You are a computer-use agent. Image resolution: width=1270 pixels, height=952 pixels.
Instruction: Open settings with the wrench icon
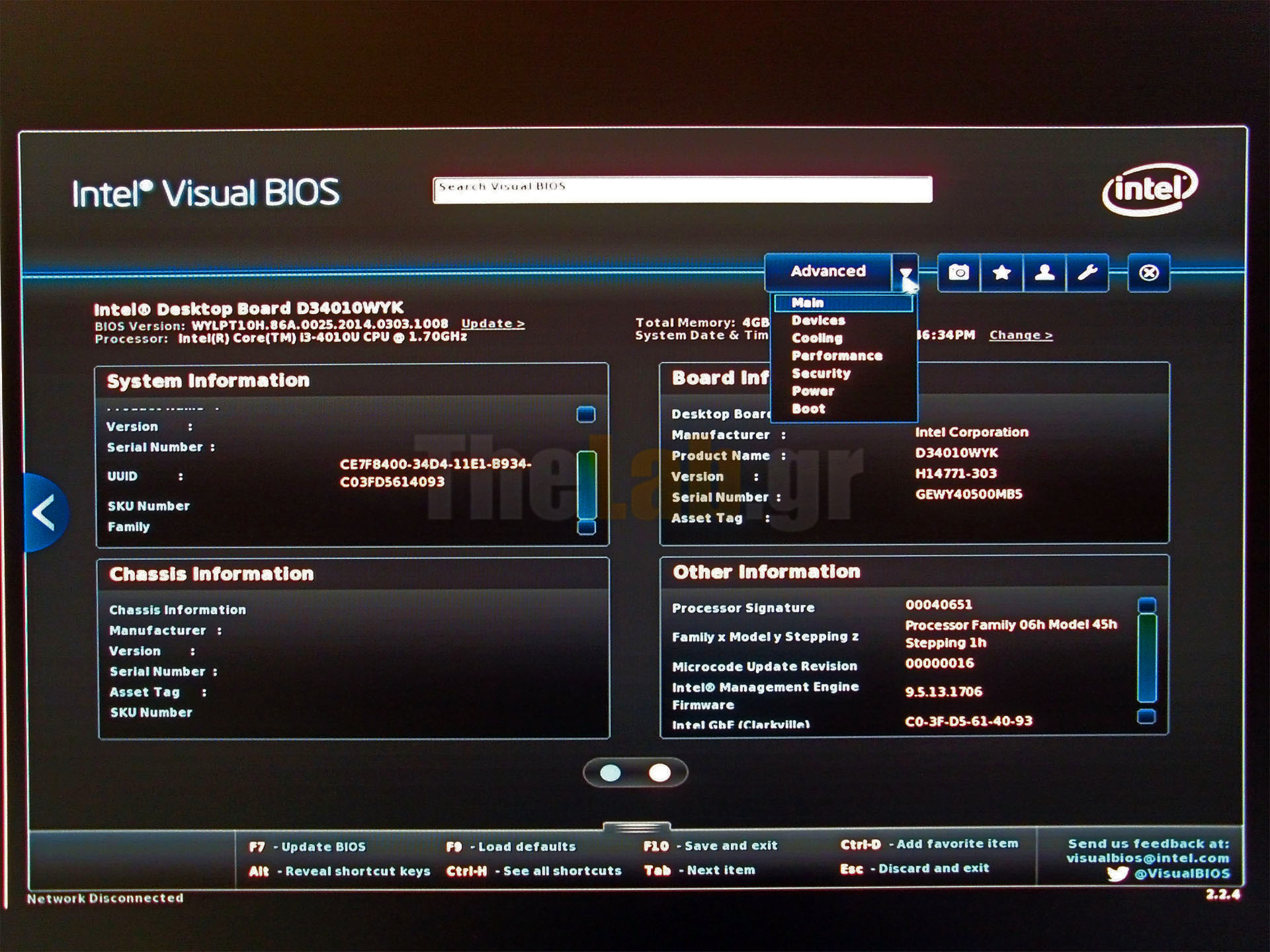[x=1087, y=272]
